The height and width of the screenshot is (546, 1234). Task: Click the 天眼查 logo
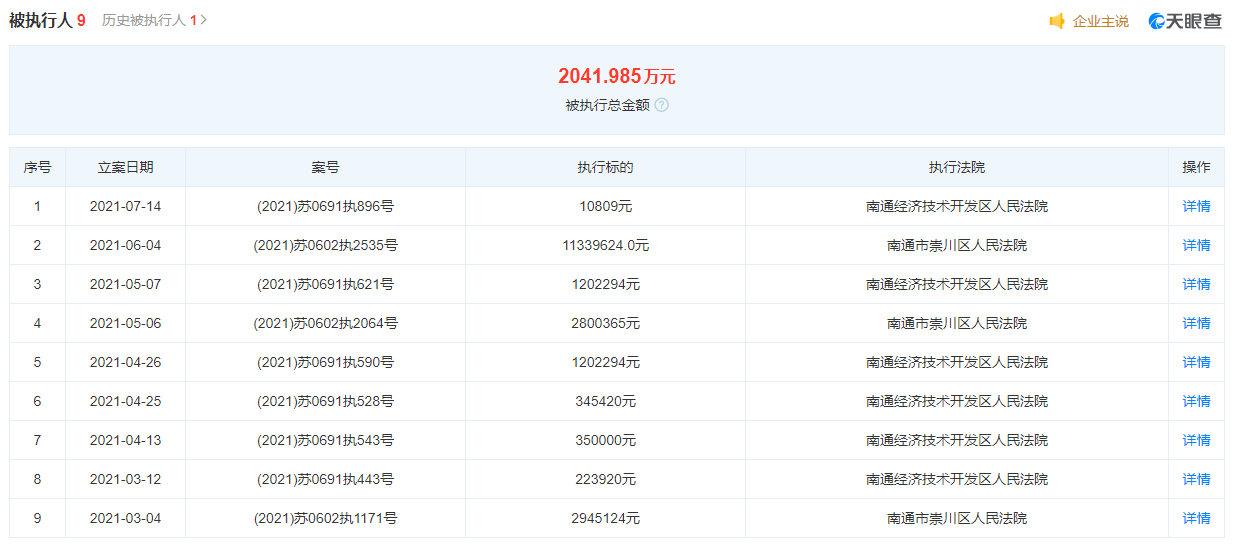(1185, 21)
